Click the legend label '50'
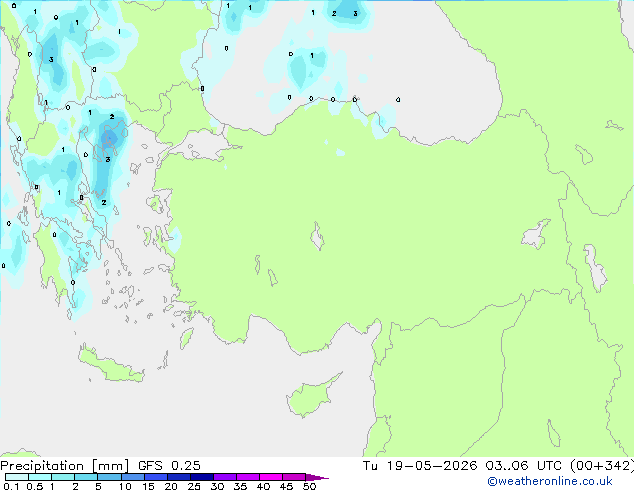This screenshot has width=634, height=490. 309,486
